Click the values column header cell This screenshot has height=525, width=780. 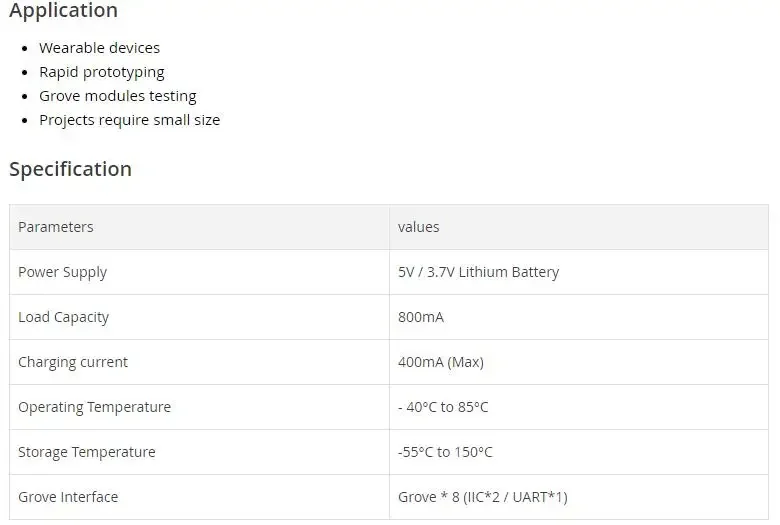(x=418, y=227)
